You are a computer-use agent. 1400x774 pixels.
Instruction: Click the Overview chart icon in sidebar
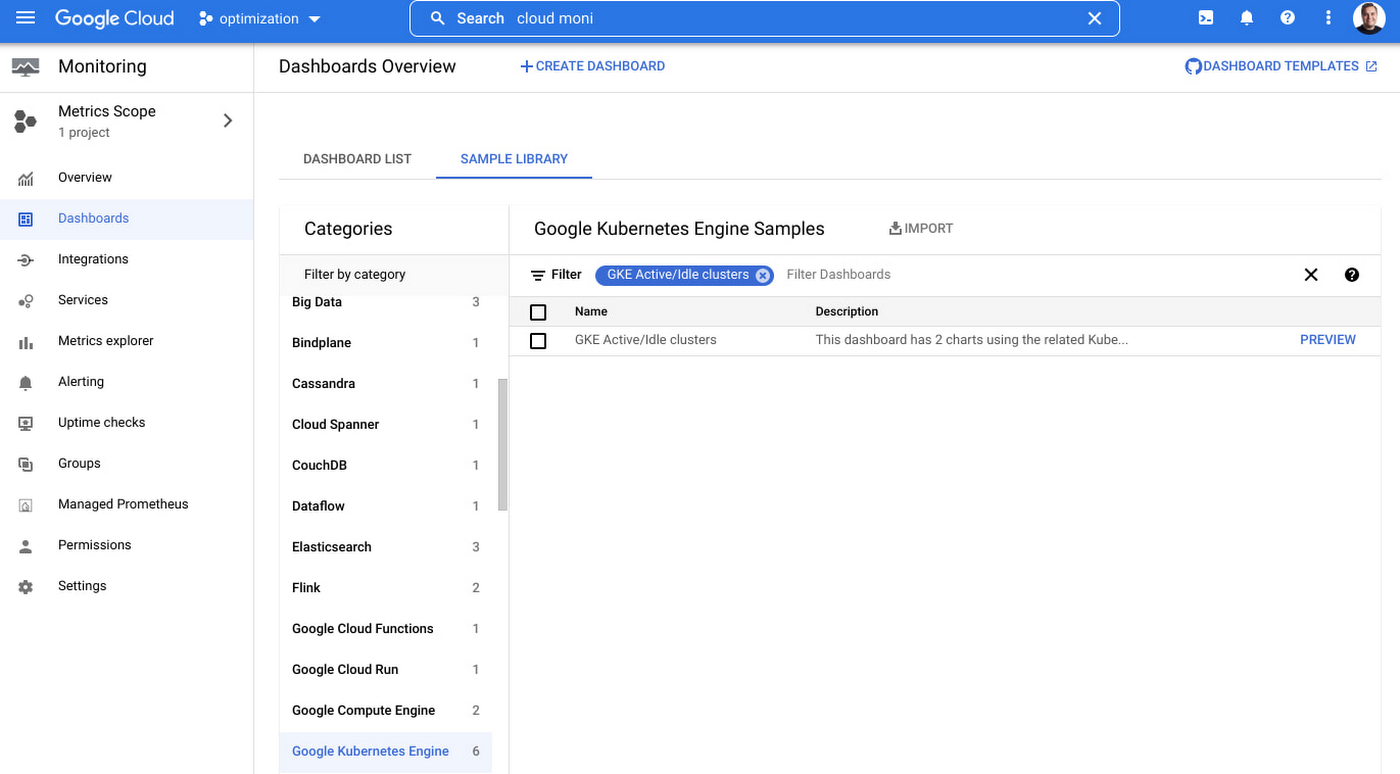26,178
